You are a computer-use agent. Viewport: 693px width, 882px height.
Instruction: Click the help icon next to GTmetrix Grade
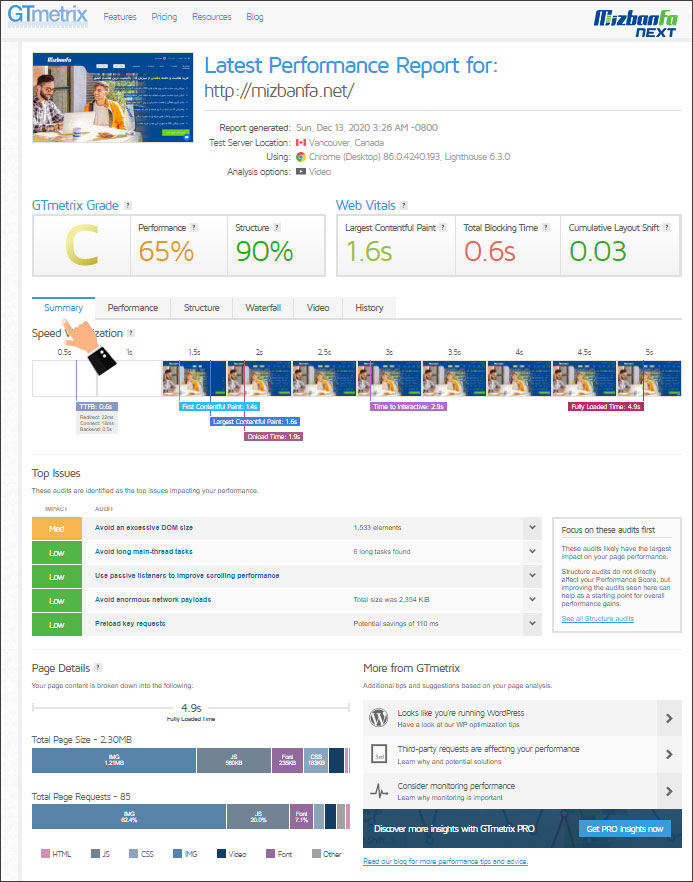128,206
